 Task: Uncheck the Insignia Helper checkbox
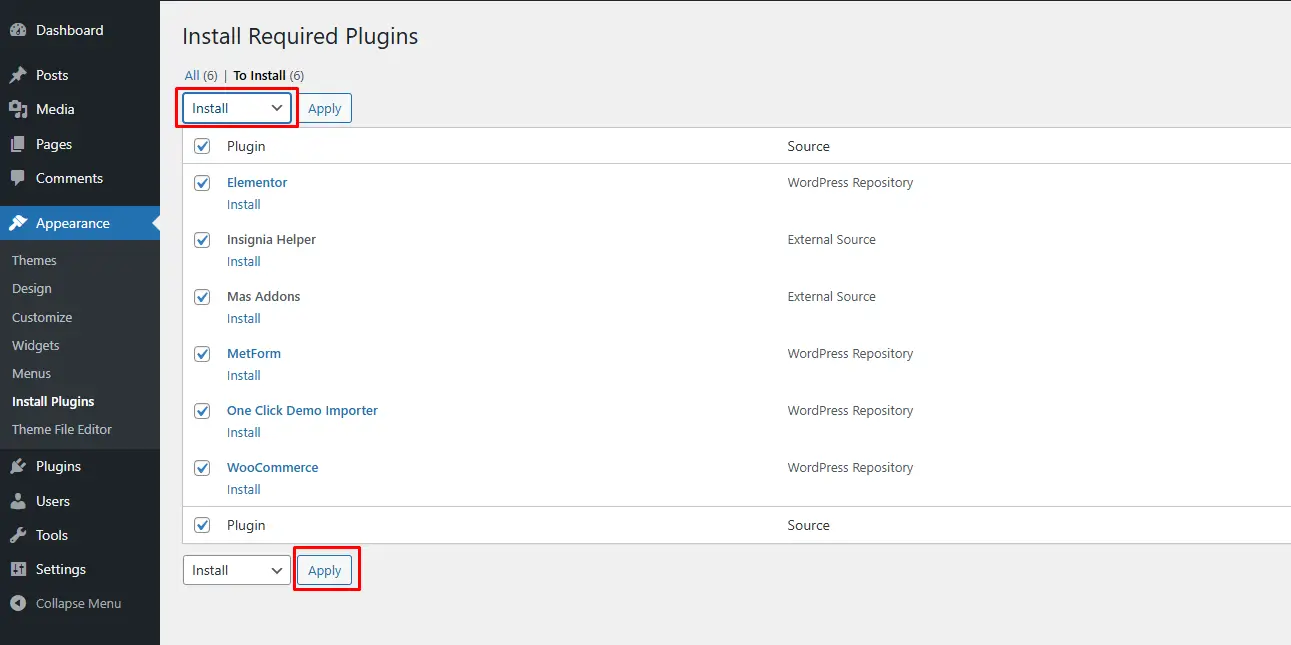(203, 240)
